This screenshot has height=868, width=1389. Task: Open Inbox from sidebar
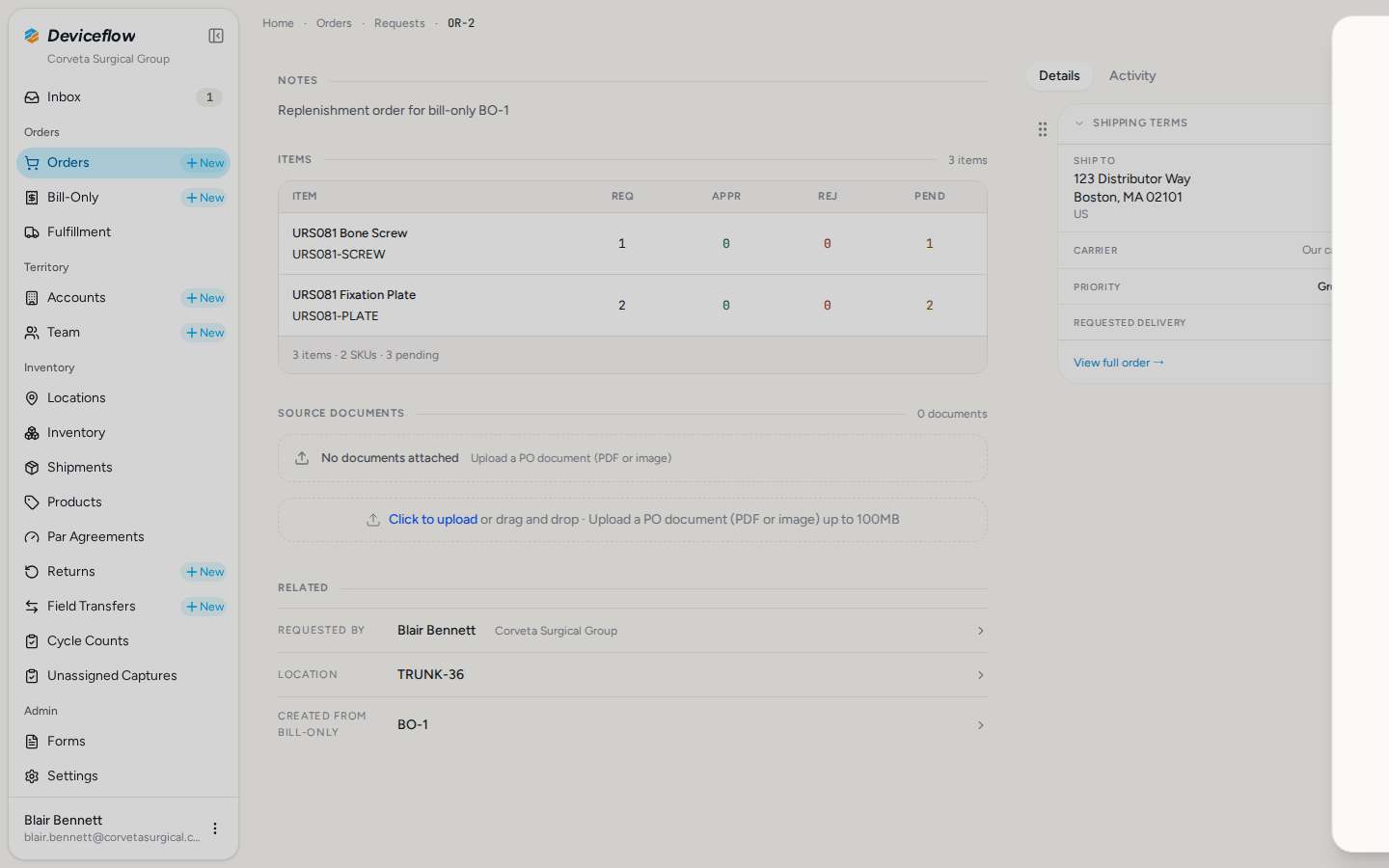tap(123, 97)
